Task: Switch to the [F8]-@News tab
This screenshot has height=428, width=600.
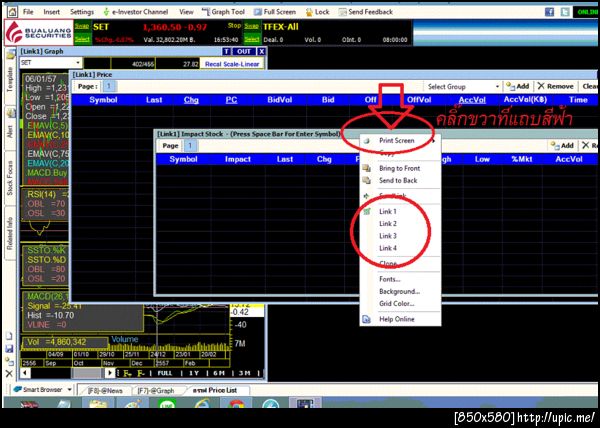Action: pos(105,391)
